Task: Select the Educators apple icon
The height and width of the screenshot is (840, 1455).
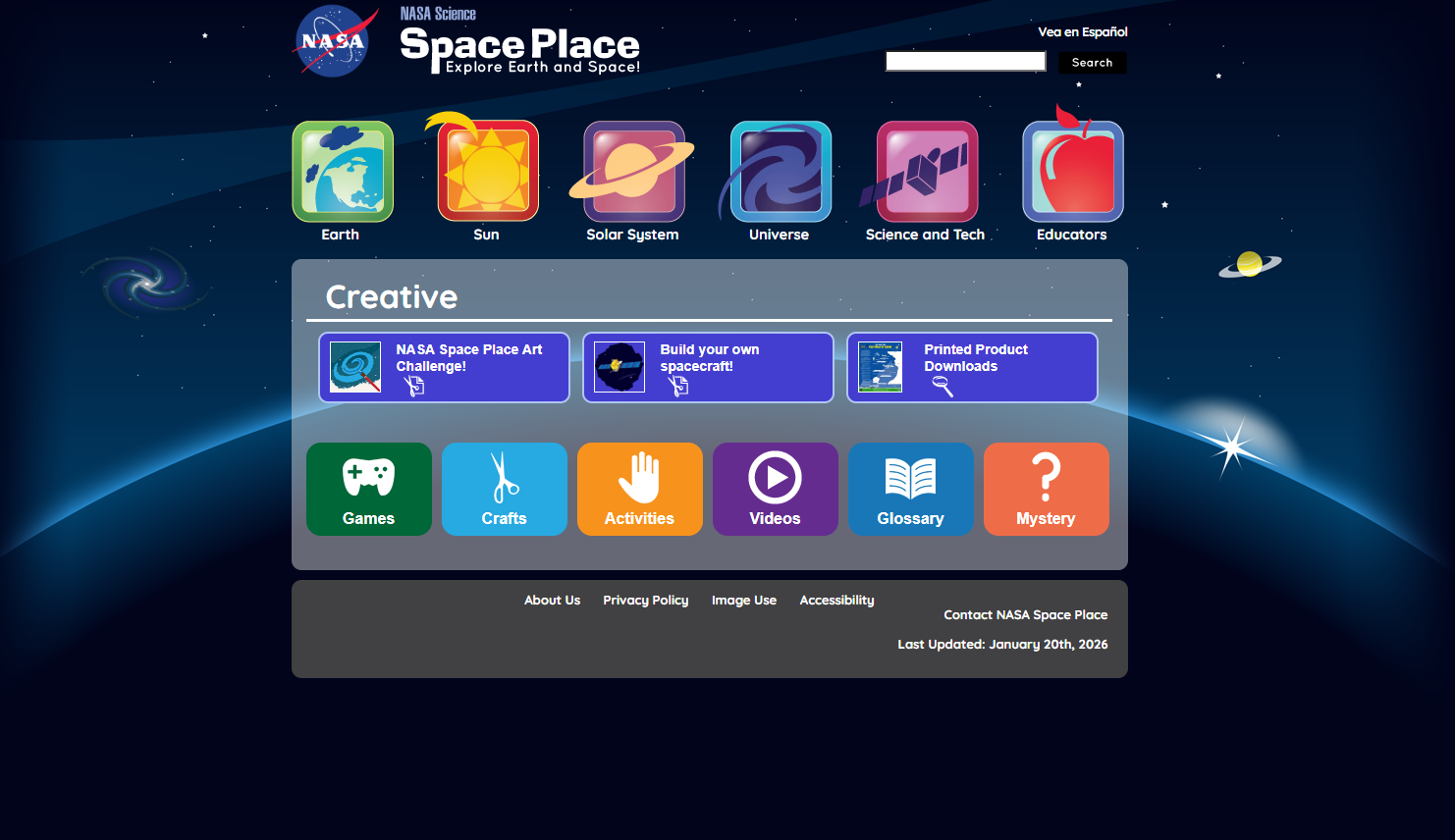Action: [1072, 171]
